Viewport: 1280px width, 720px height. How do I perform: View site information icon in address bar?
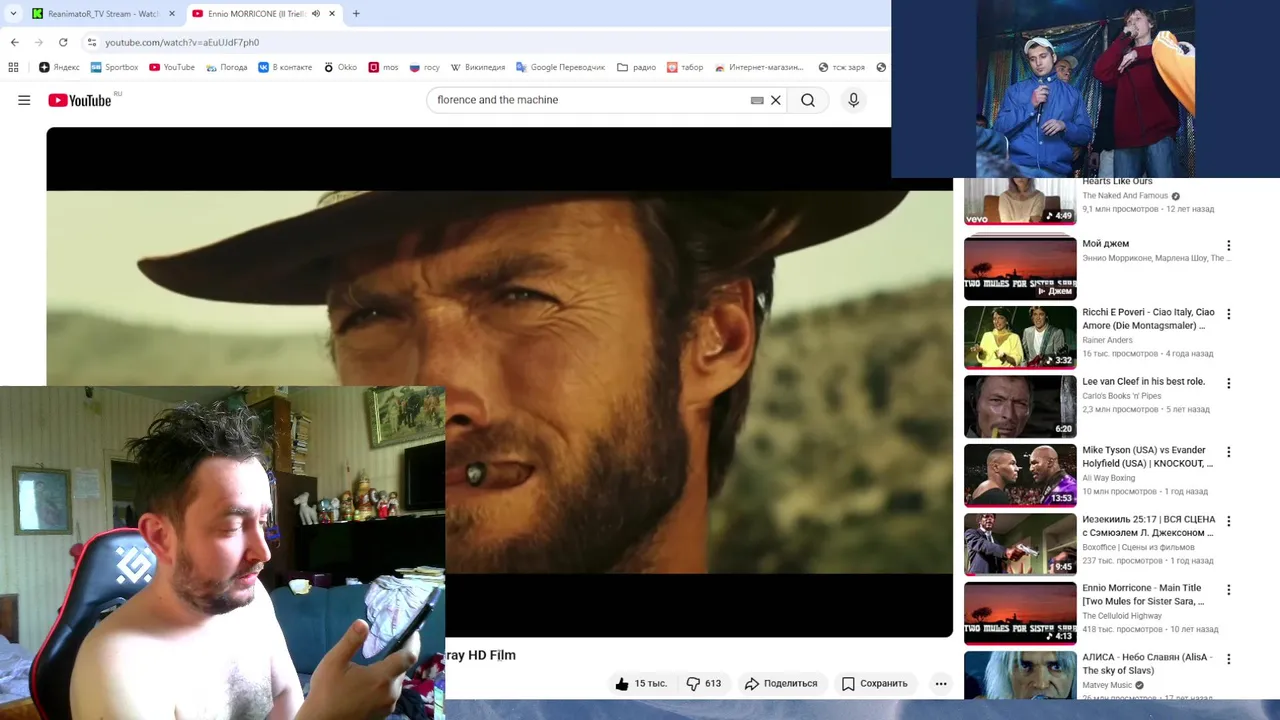(92, 42)
